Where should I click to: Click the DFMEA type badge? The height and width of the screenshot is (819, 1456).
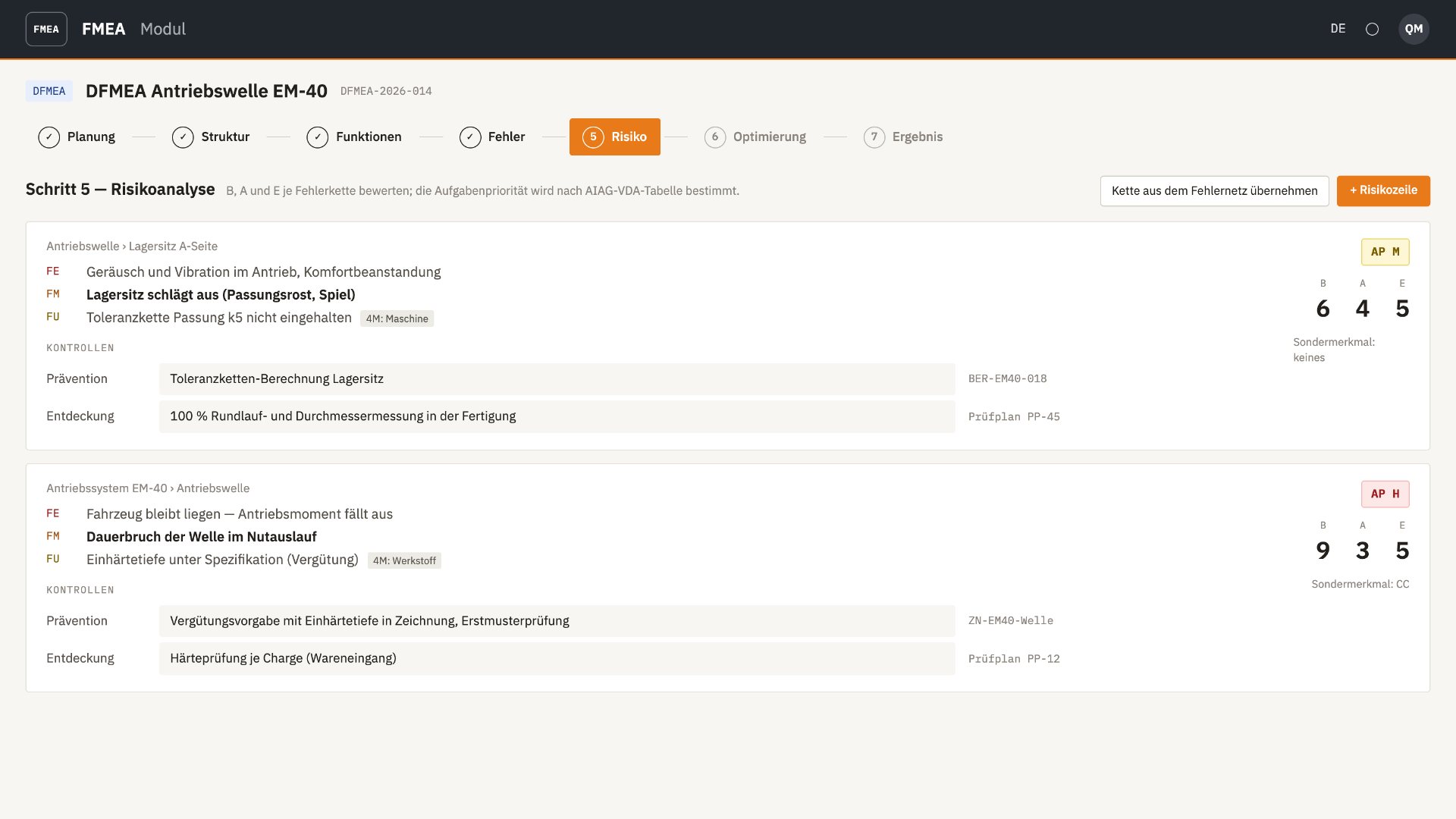pyautogui.click(x=49, y=91)
